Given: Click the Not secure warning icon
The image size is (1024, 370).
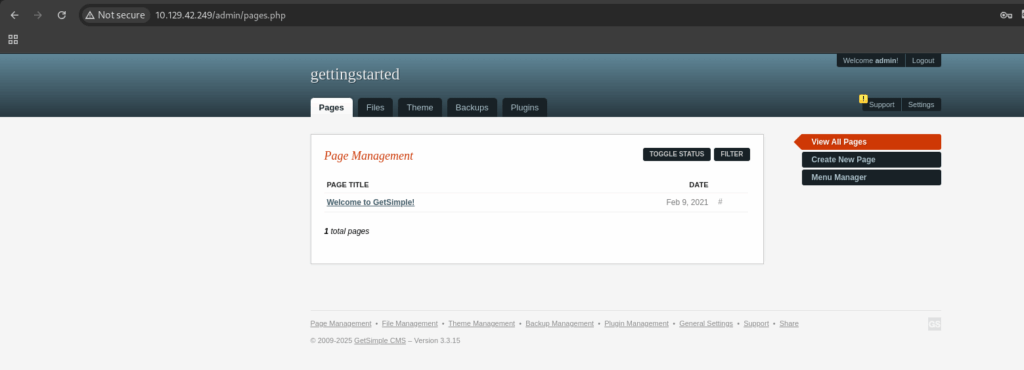Looking at the screenshot, I should (90, 15).
